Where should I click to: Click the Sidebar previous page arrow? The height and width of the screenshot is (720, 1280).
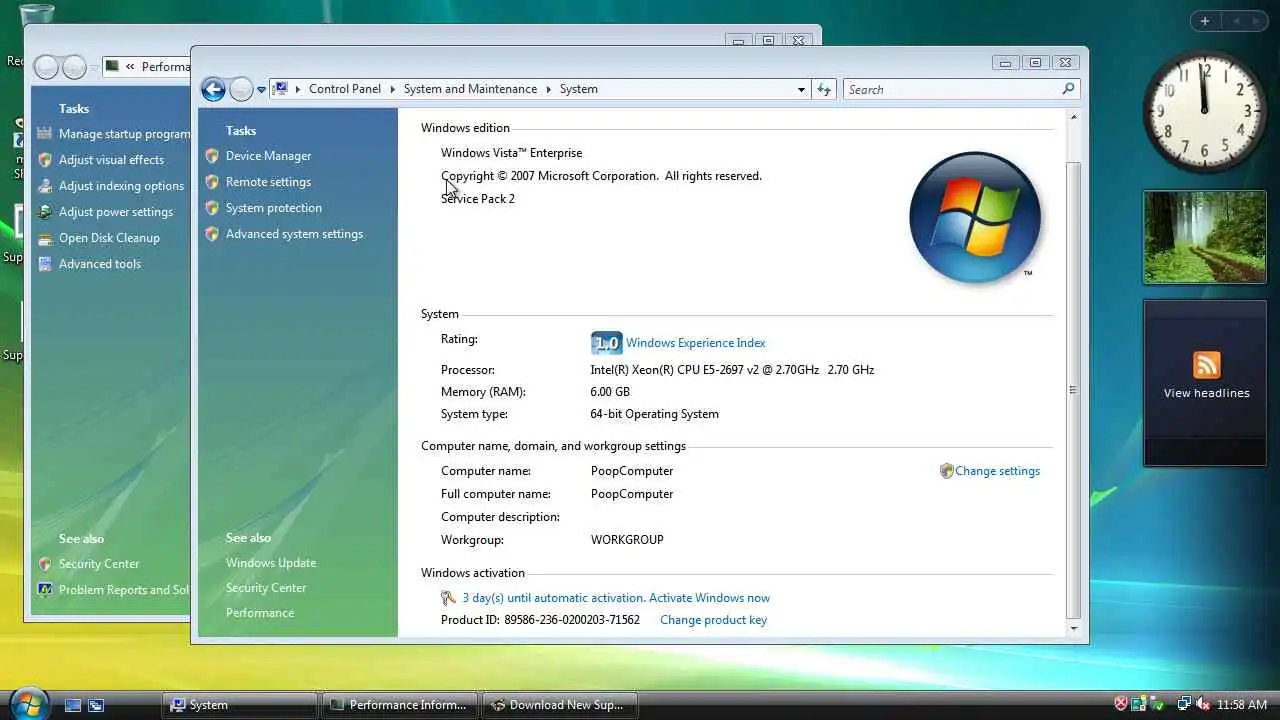point(1235,21)
